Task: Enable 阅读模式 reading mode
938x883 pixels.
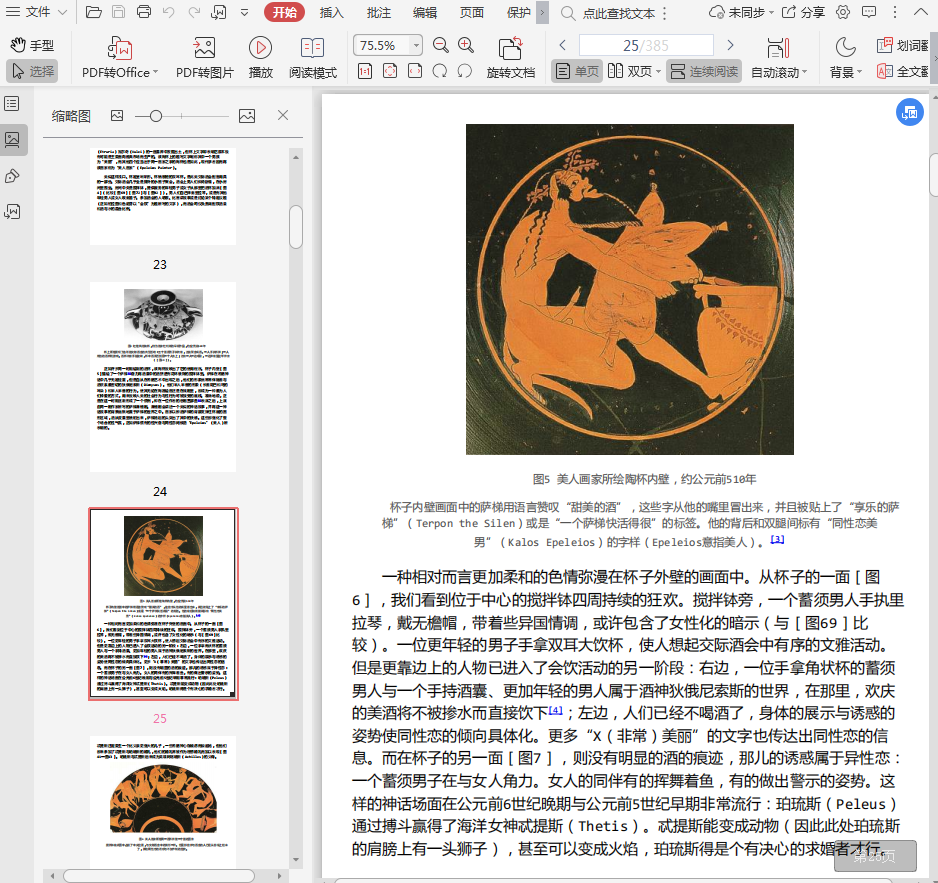Action: point(312,57)
